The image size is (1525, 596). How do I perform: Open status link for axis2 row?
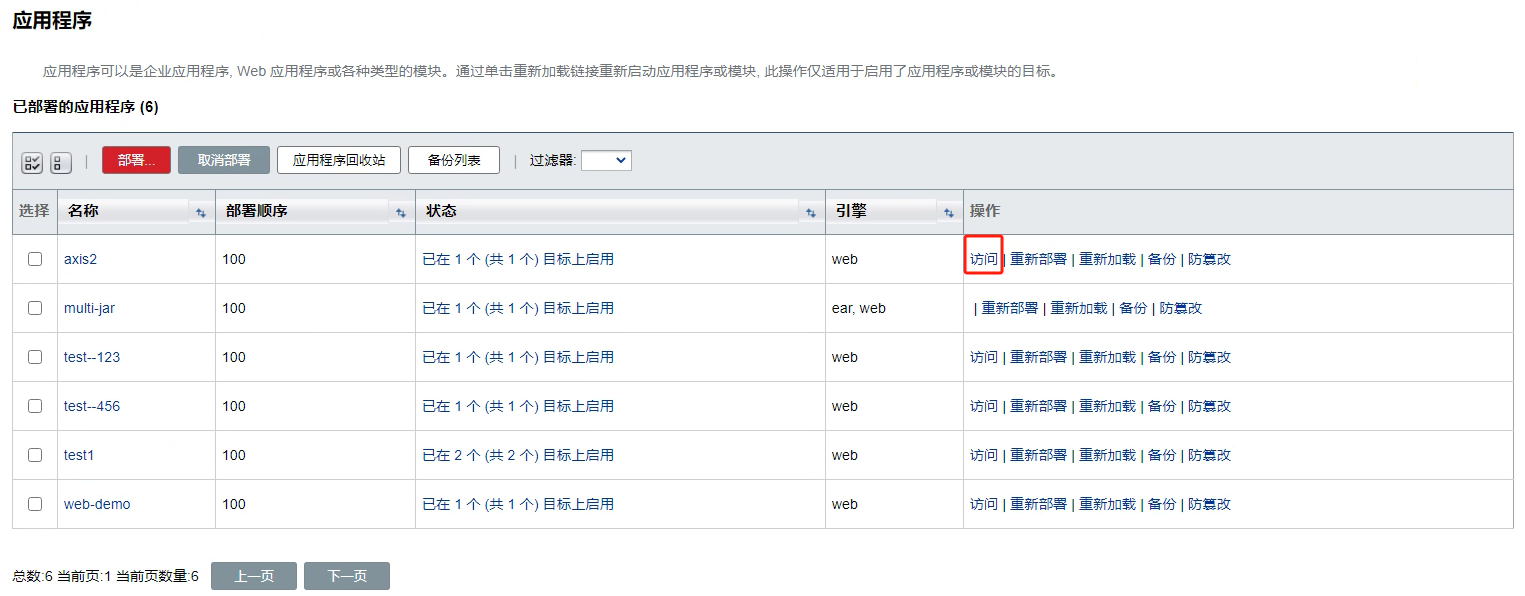tap(518, 259)
